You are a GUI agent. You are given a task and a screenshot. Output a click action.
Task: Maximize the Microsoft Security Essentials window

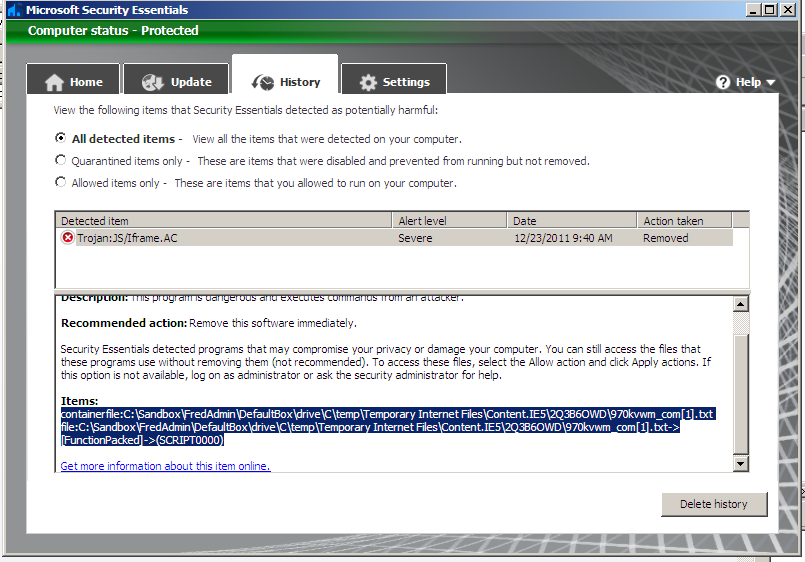(770, 10)
